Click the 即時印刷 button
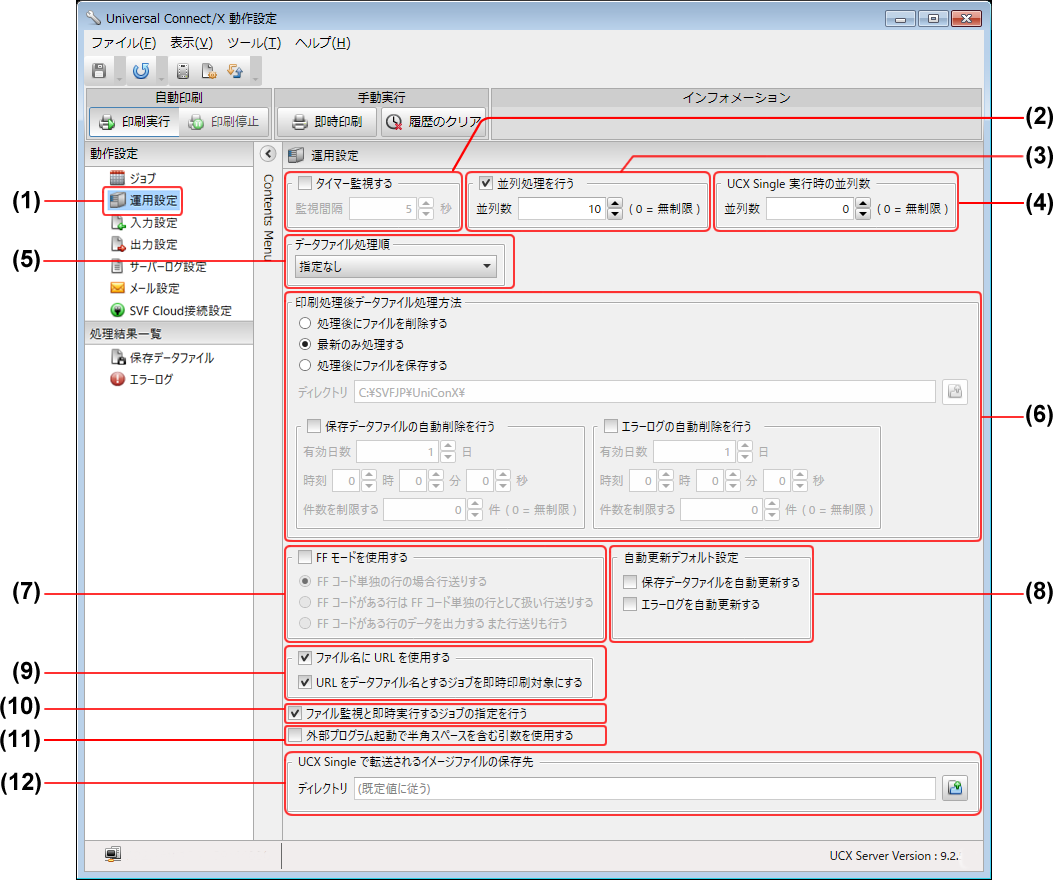Viewport: 1053px width, 880px height. pos(327,122)
